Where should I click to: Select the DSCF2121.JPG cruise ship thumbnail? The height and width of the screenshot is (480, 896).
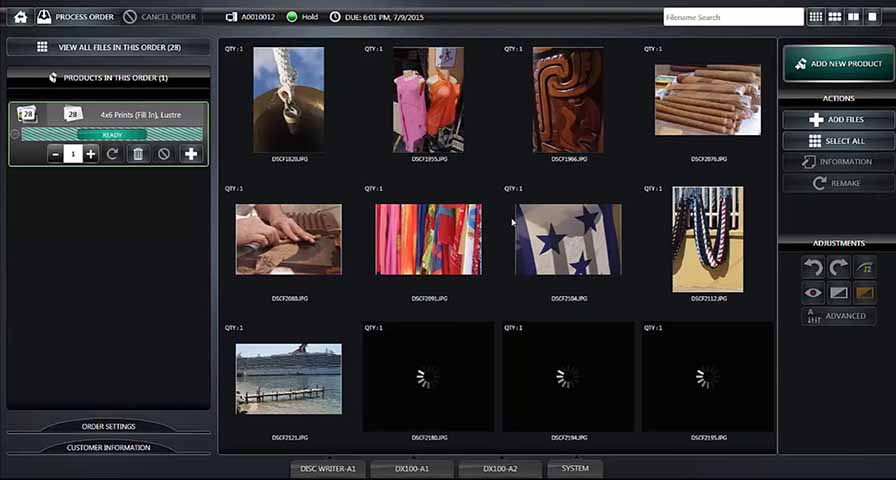pos(289,379)
